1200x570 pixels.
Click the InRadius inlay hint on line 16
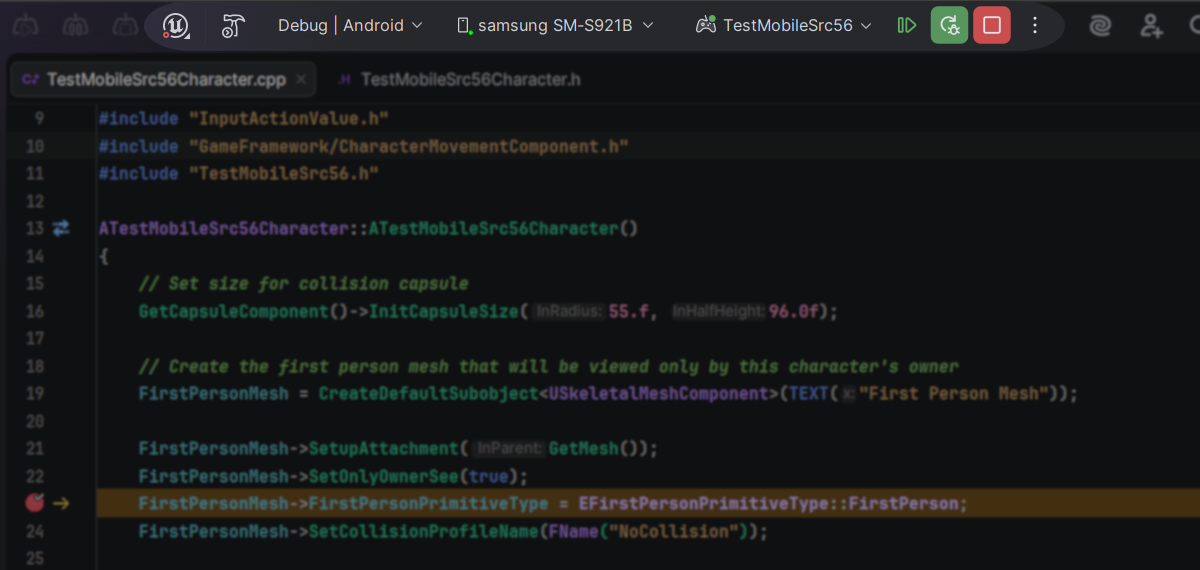(569, 311)
